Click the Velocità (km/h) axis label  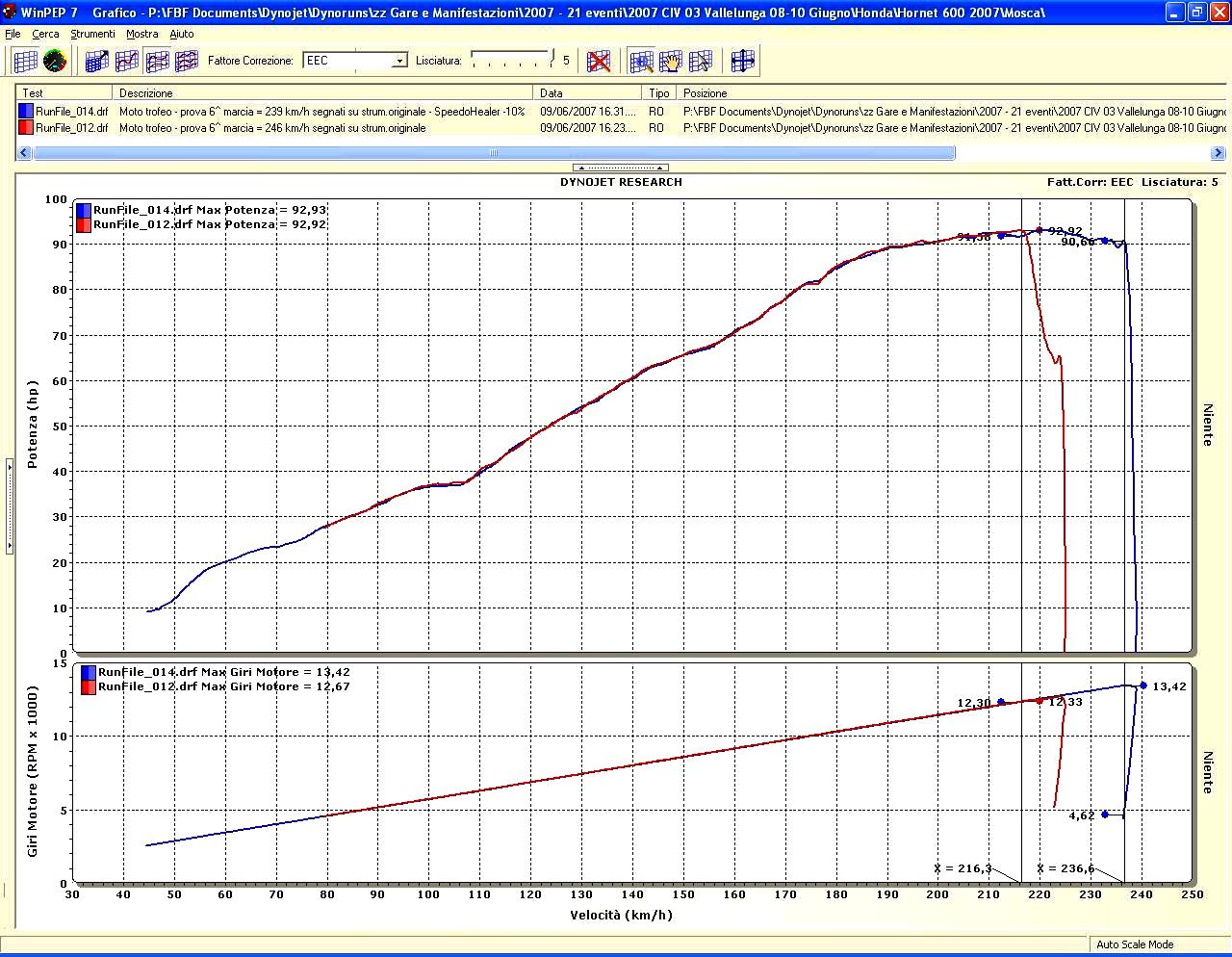tap(621, 915)
